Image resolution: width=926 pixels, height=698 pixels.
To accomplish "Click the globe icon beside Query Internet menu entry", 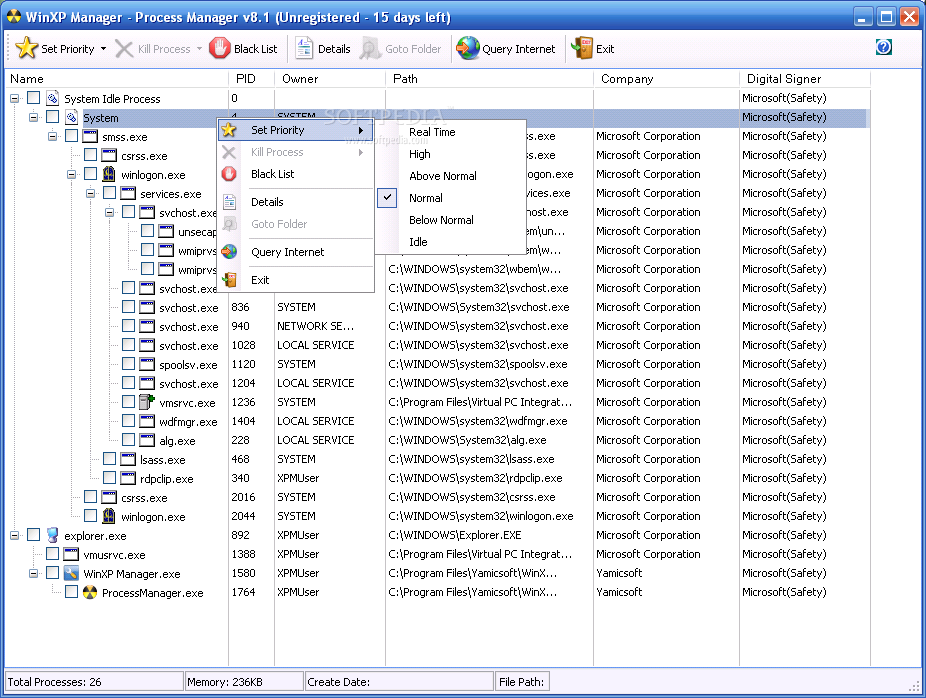I will pos(229,252).
